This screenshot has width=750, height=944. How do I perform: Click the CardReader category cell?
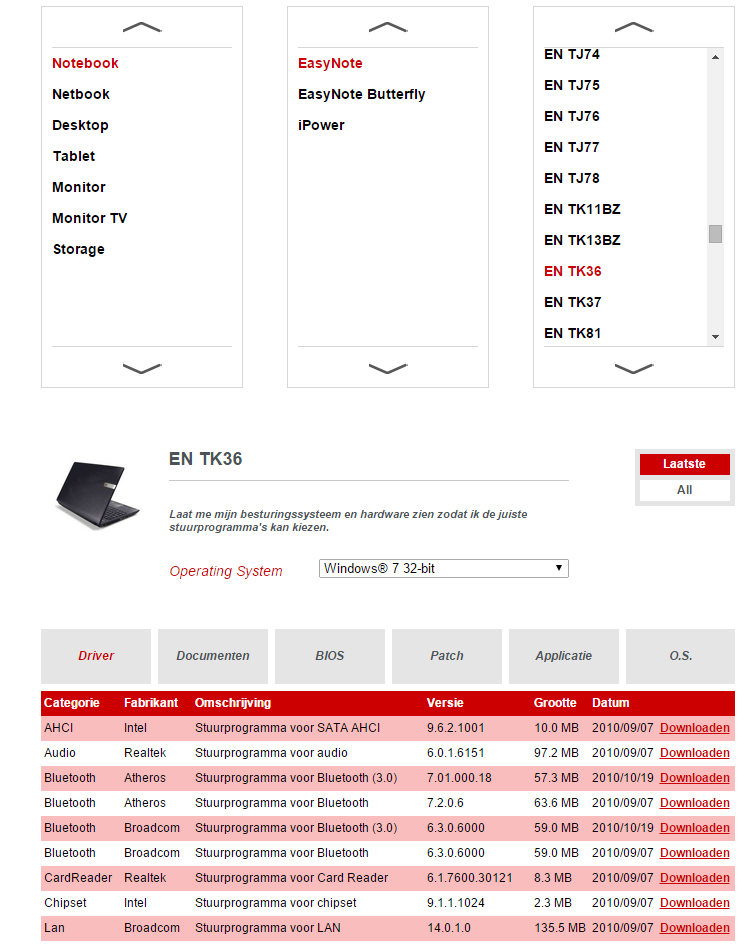tap(78, 878)
